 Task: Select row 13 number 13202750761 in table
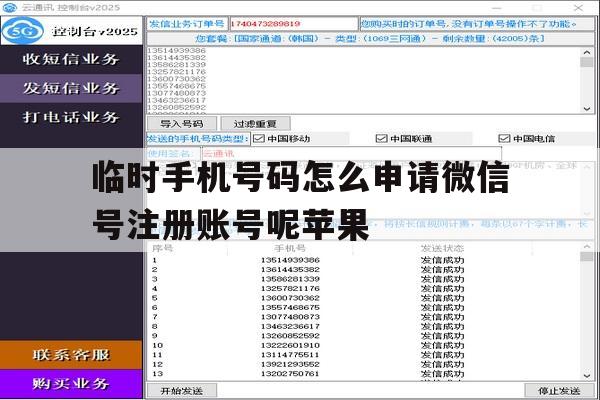point(290,374)
